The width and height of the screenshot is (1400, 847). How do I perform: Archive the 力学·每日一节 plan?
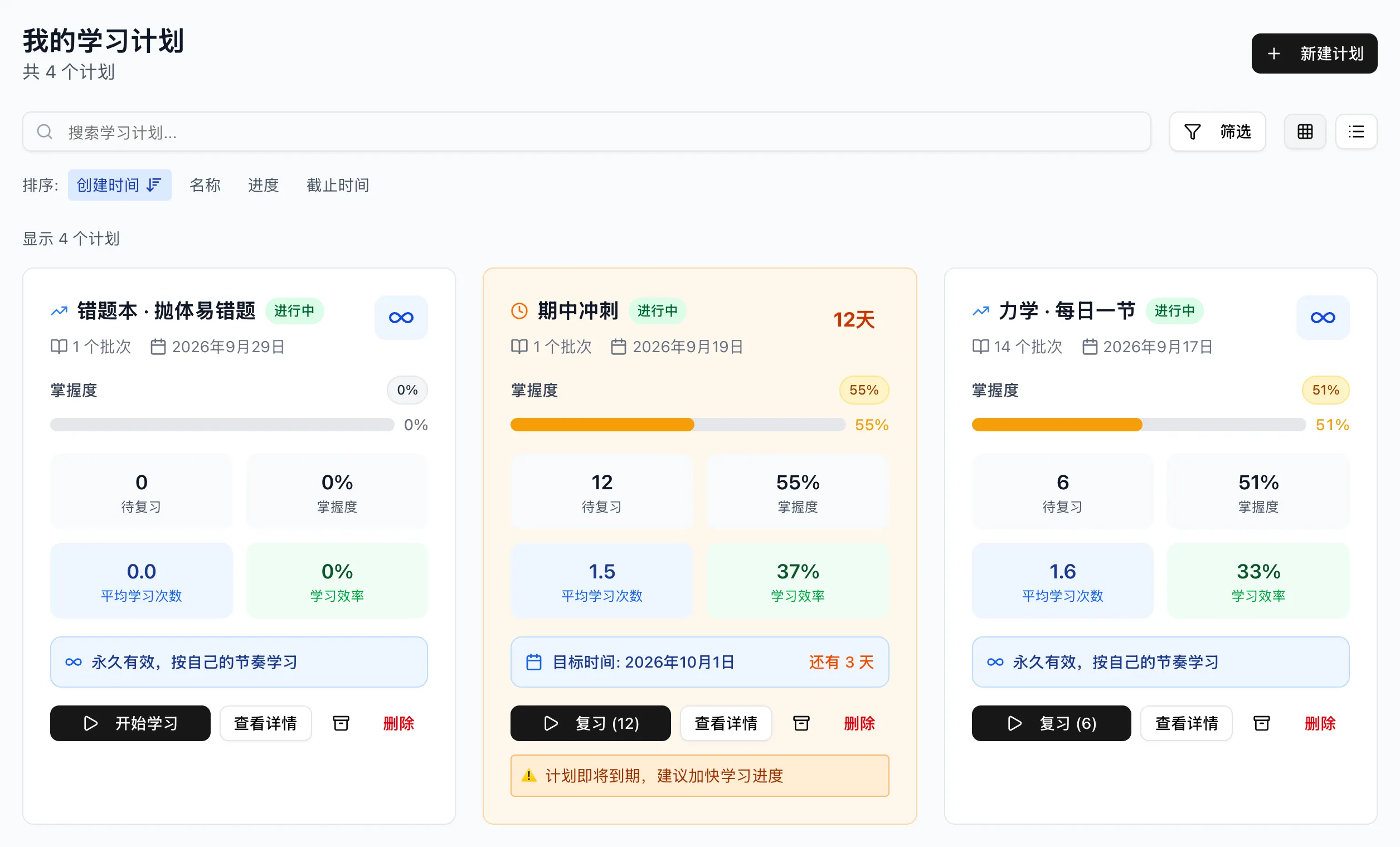[x=1261, y=723]
